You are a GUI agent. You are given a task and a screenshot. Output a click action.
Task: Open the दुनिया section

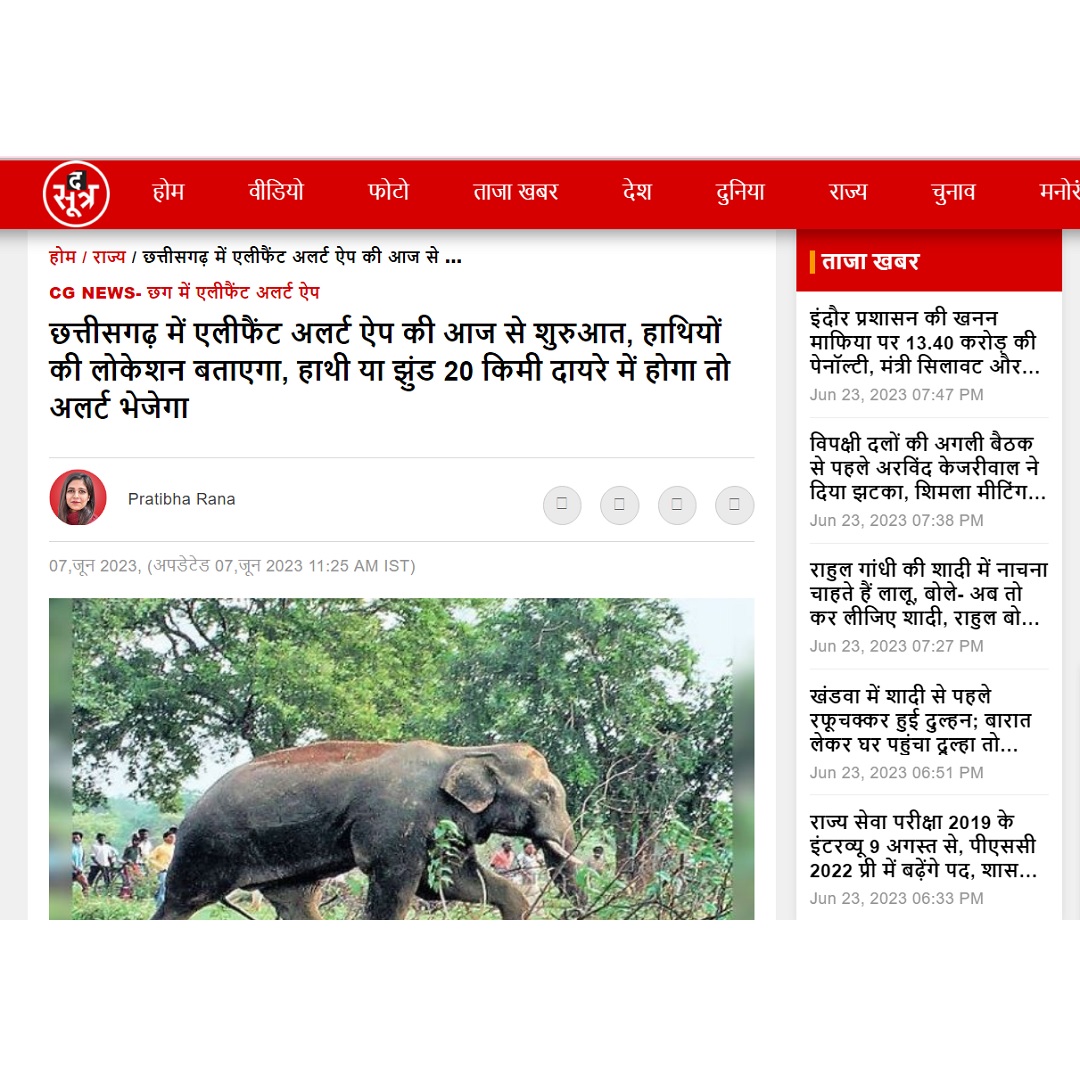740,191
